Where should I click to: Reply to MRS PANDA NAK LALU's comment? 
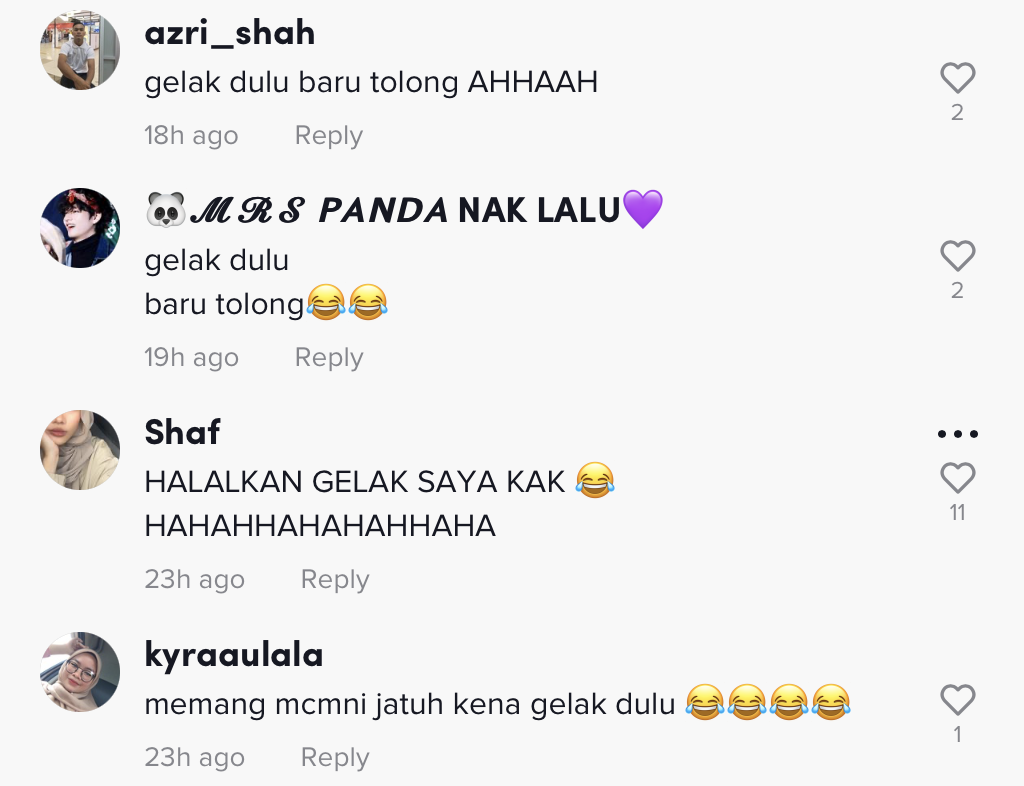pos(328,358)
